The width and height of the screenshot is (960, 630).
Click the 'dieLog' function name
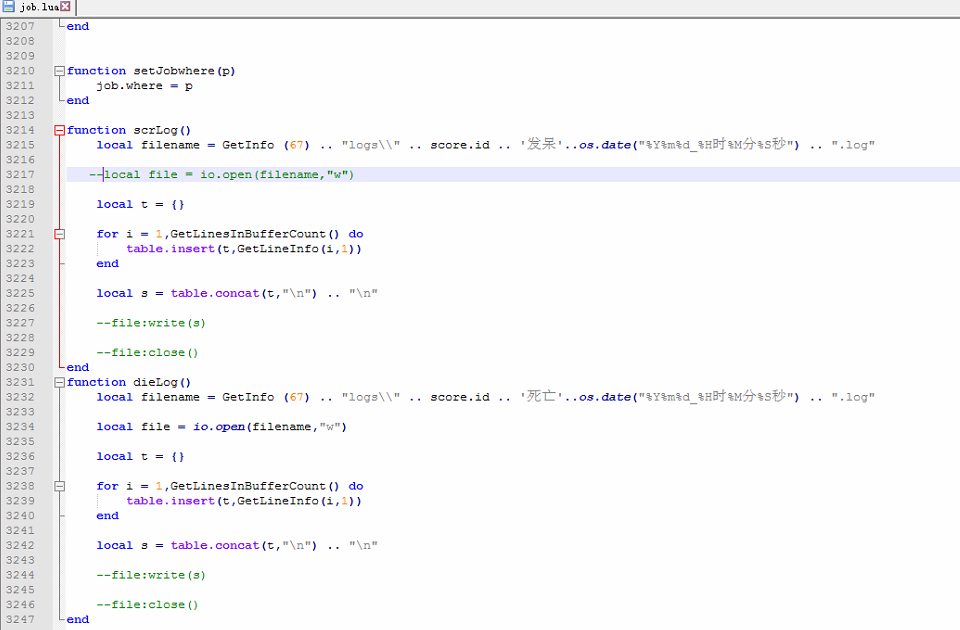coord(156,383)
